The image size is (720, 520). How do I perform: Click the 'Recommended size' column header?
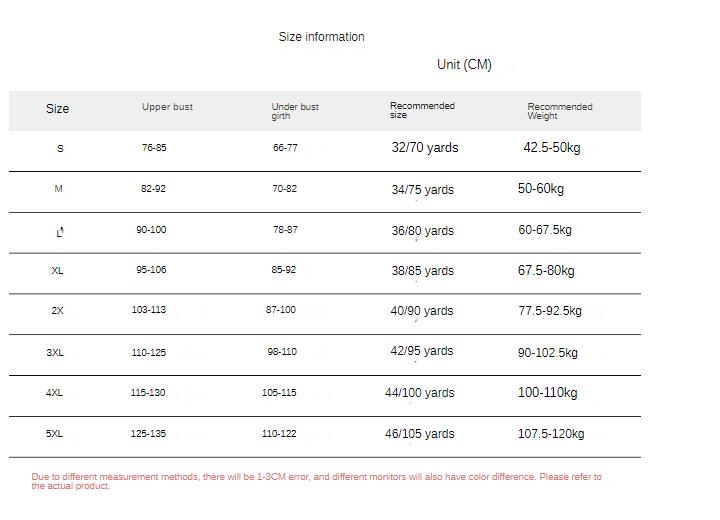click(x=422, y=110)
